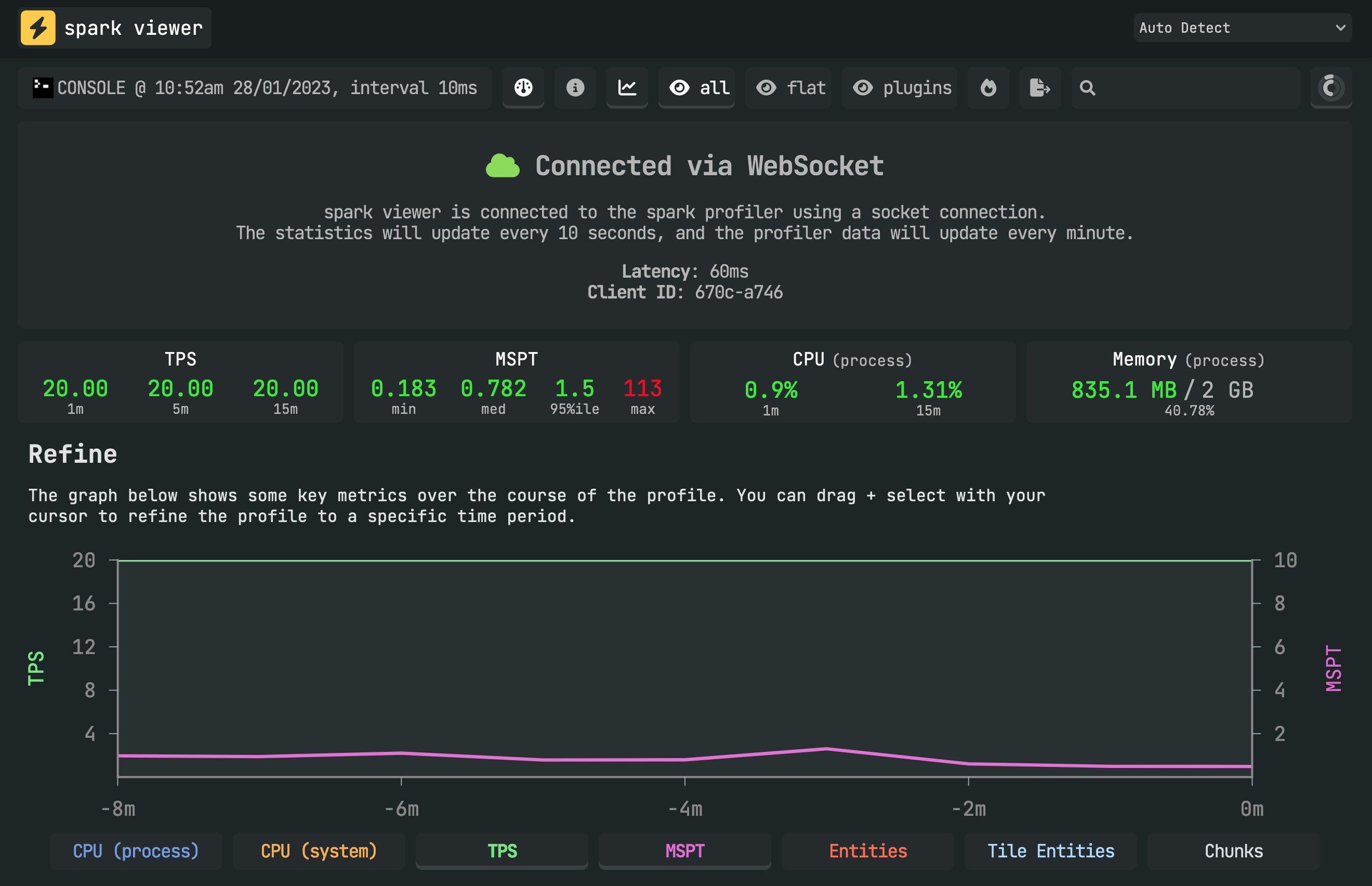Toggle the 'plugins' view
1372x886 pixels.
tap(899, 87)
